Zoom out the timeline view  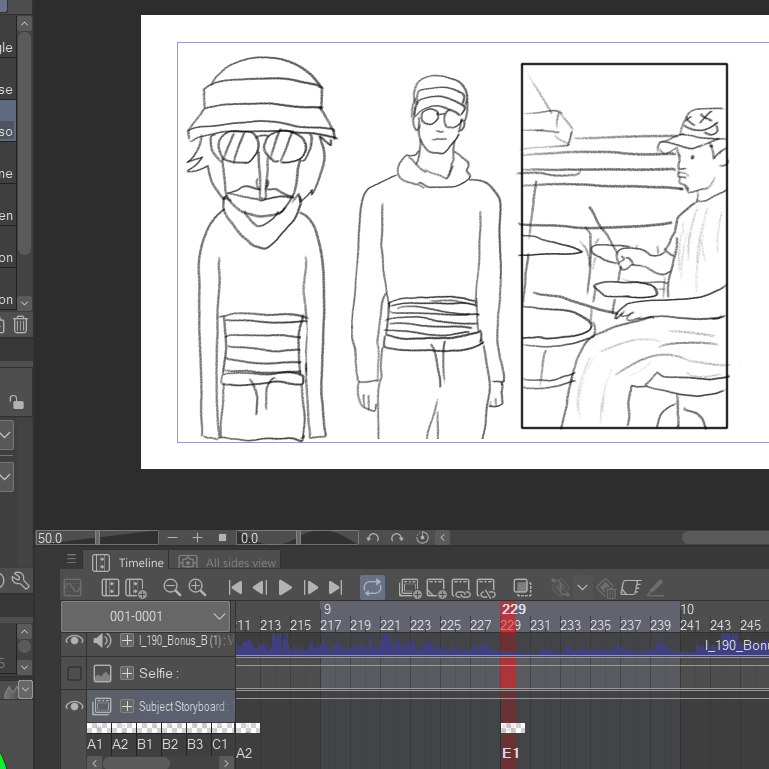(x=171, y=588)
